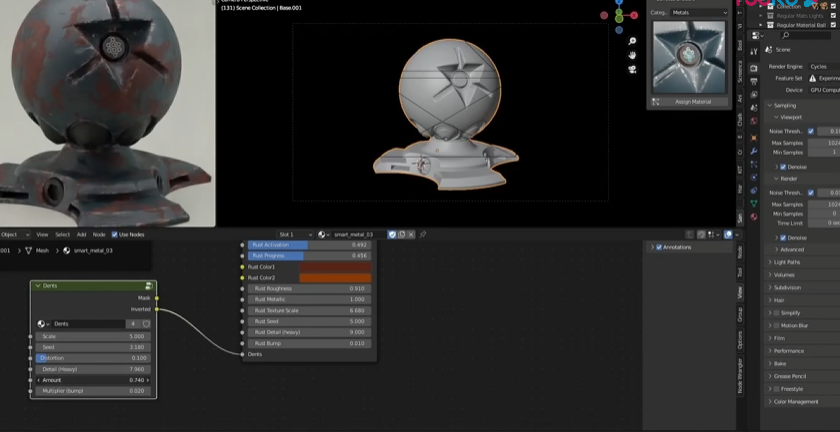Open the Render properties tab icon
Screen dimensions: 840x432
pyautogui.click(x=754, y=68)
